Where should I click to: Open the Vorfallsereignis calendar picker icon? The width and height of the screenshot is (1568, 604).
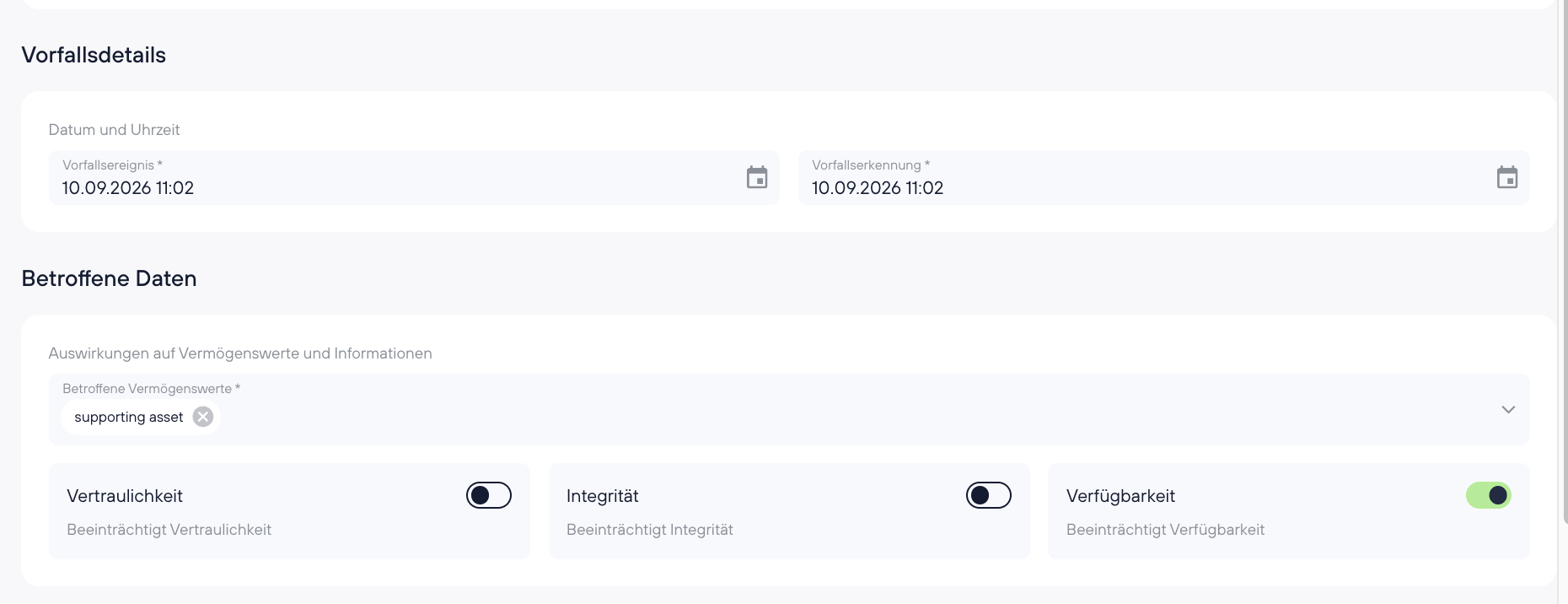click(x=757, y=177)
